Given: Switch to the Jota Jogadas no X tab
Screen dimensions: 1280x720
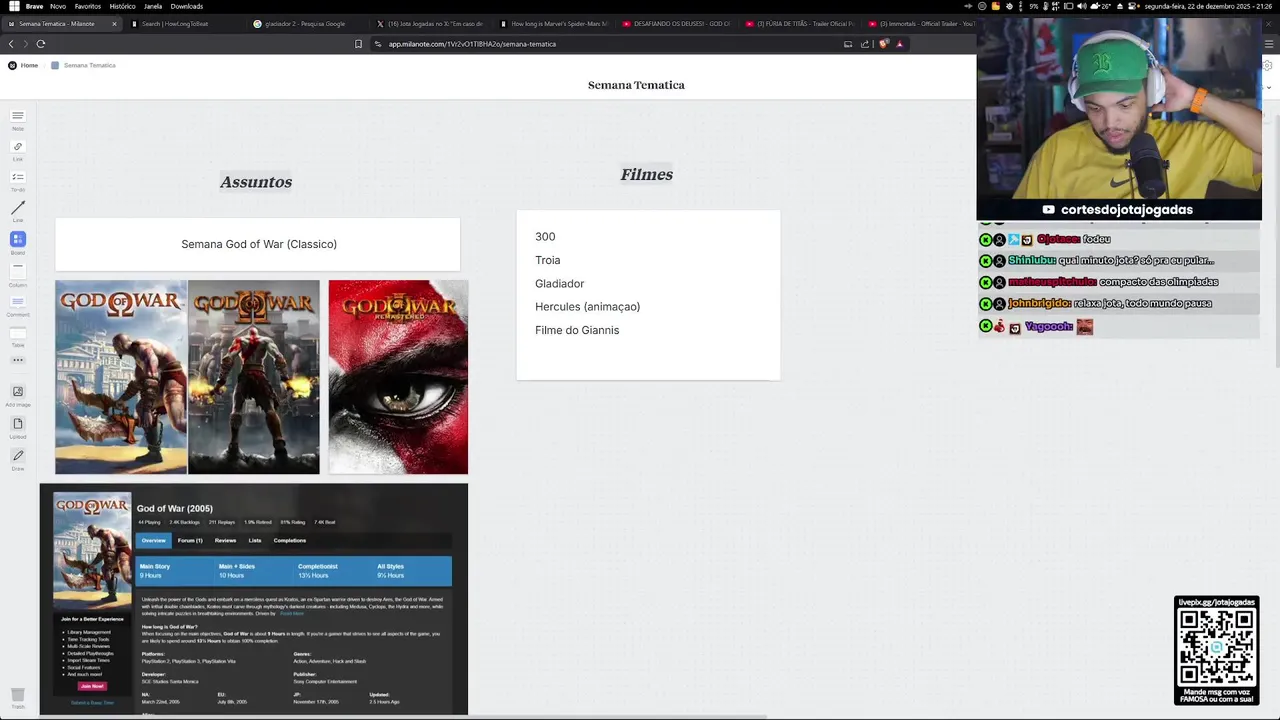Looking at the screenshot, I should click(x=430, y=24).
